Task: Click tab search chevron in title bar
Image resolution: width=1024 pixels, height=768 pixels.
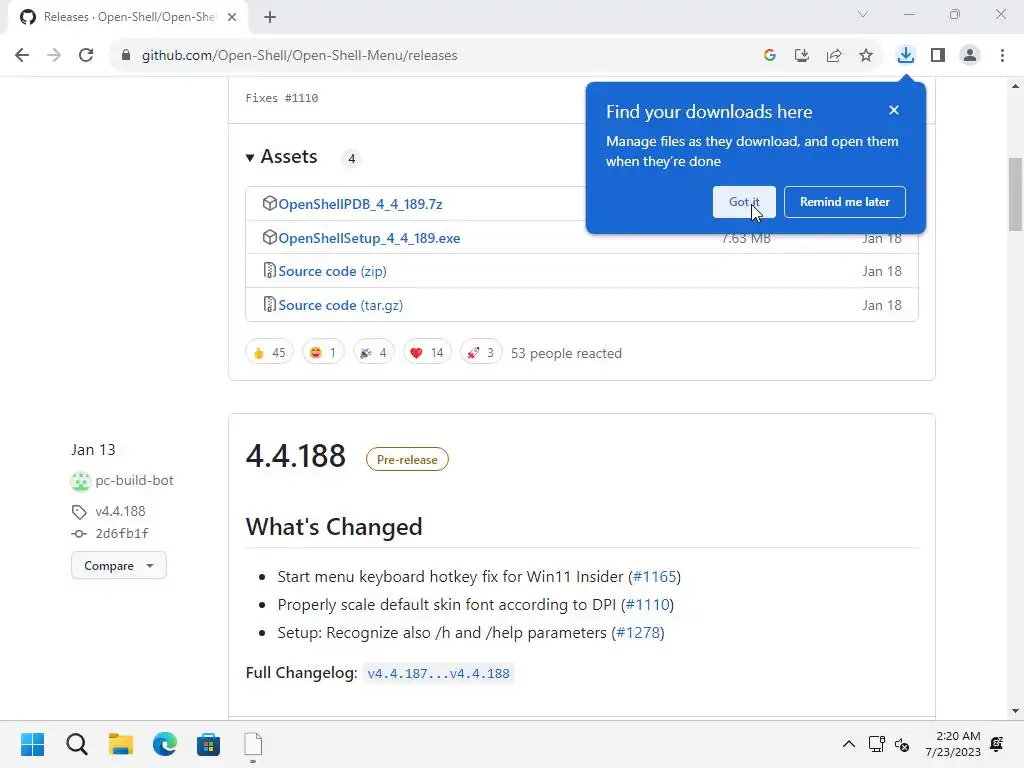Action: click(x=863, y=14)
